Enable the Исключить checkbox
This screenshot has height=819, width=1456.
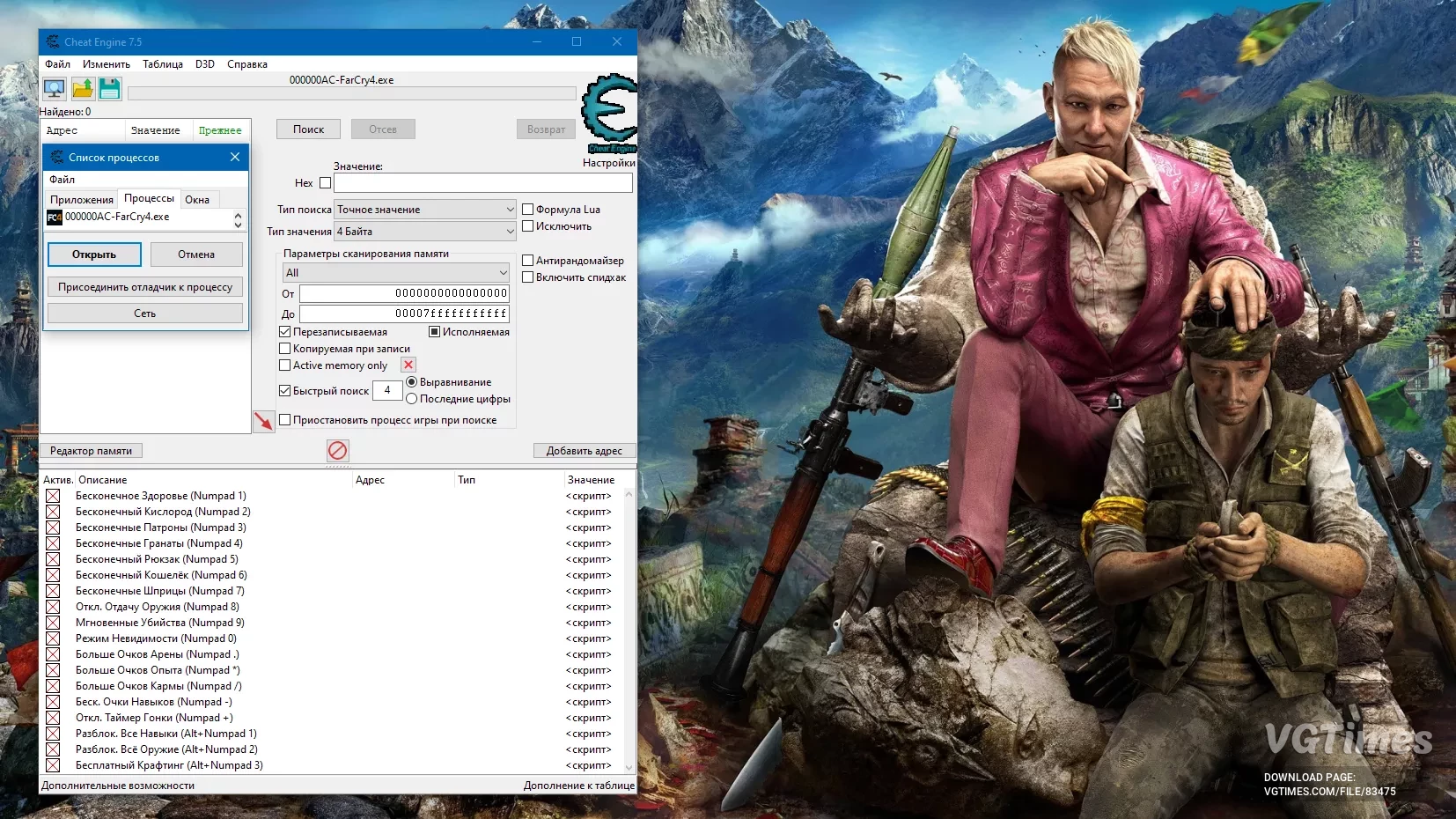coord(528,226)
